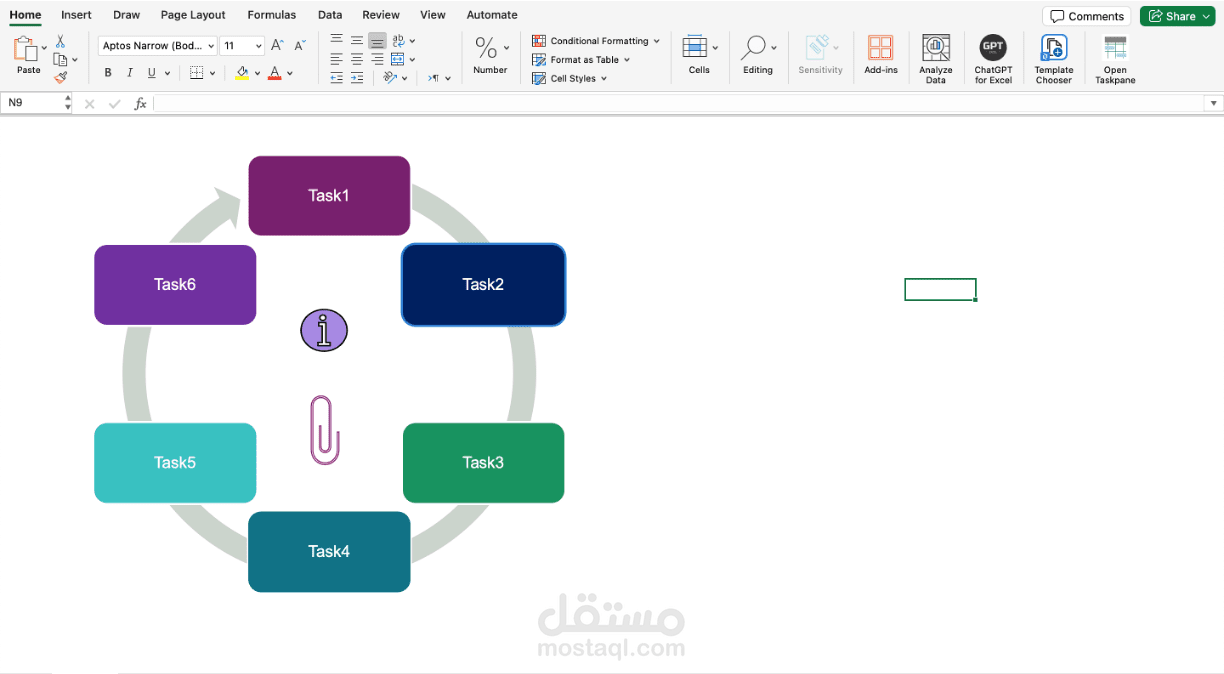Open the Comments pane
The width and height of the screenshot is (1224, 674).
pyautogui.click(x=1087, y=16)
